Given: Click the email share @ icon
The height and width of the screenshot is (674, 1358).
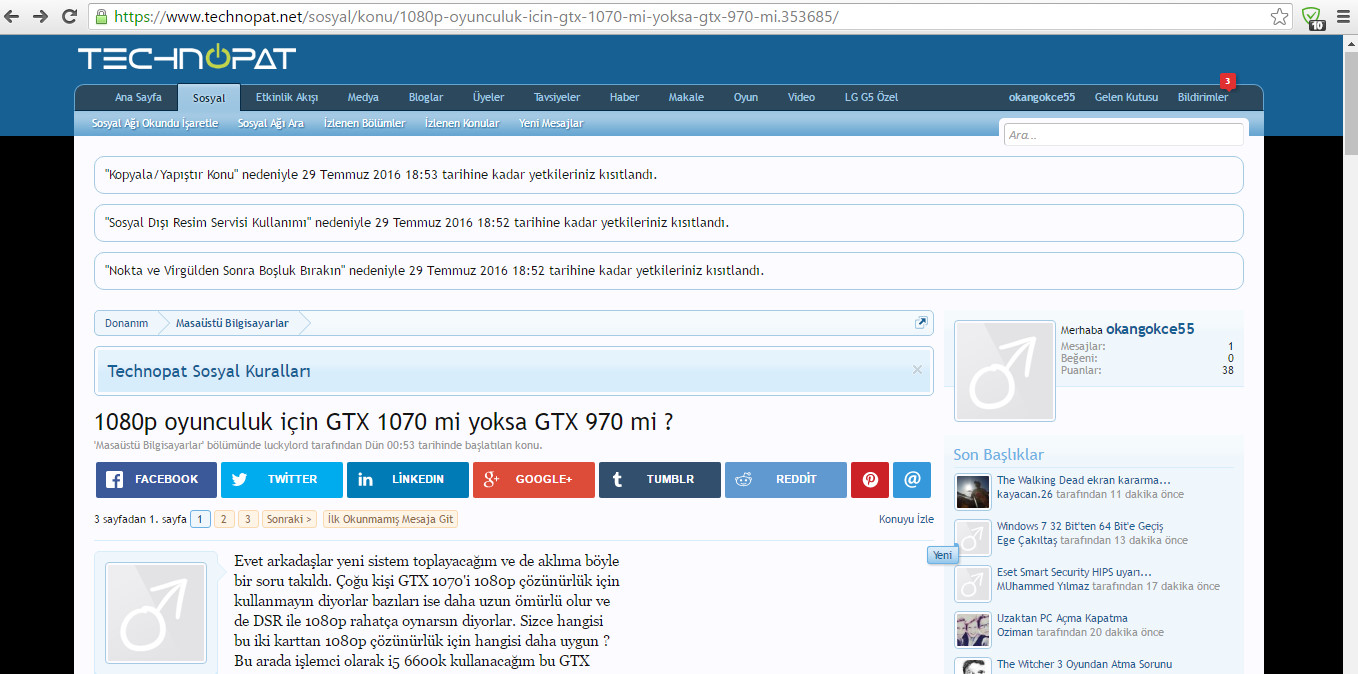Looking at the screenshot, I should [911, 480].
